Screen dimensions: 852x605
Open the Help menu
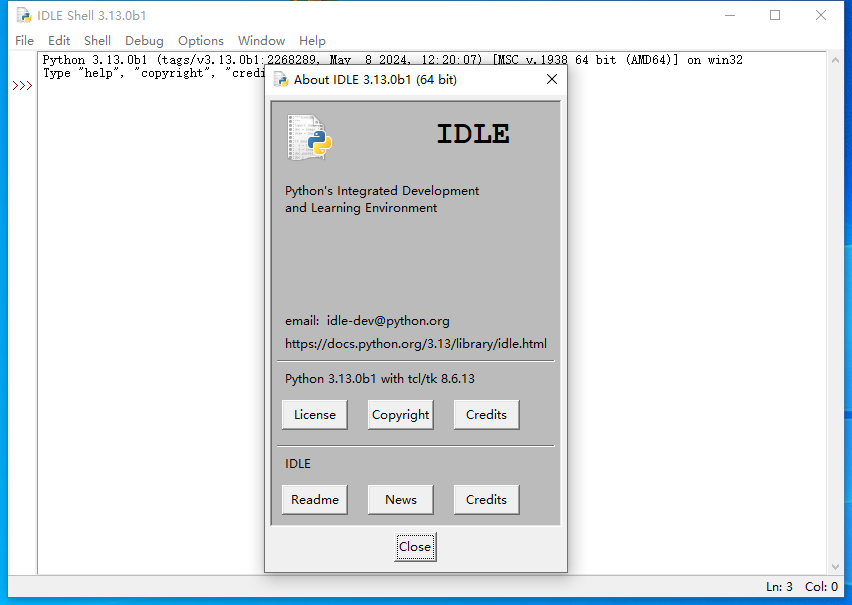coord(312,41)
